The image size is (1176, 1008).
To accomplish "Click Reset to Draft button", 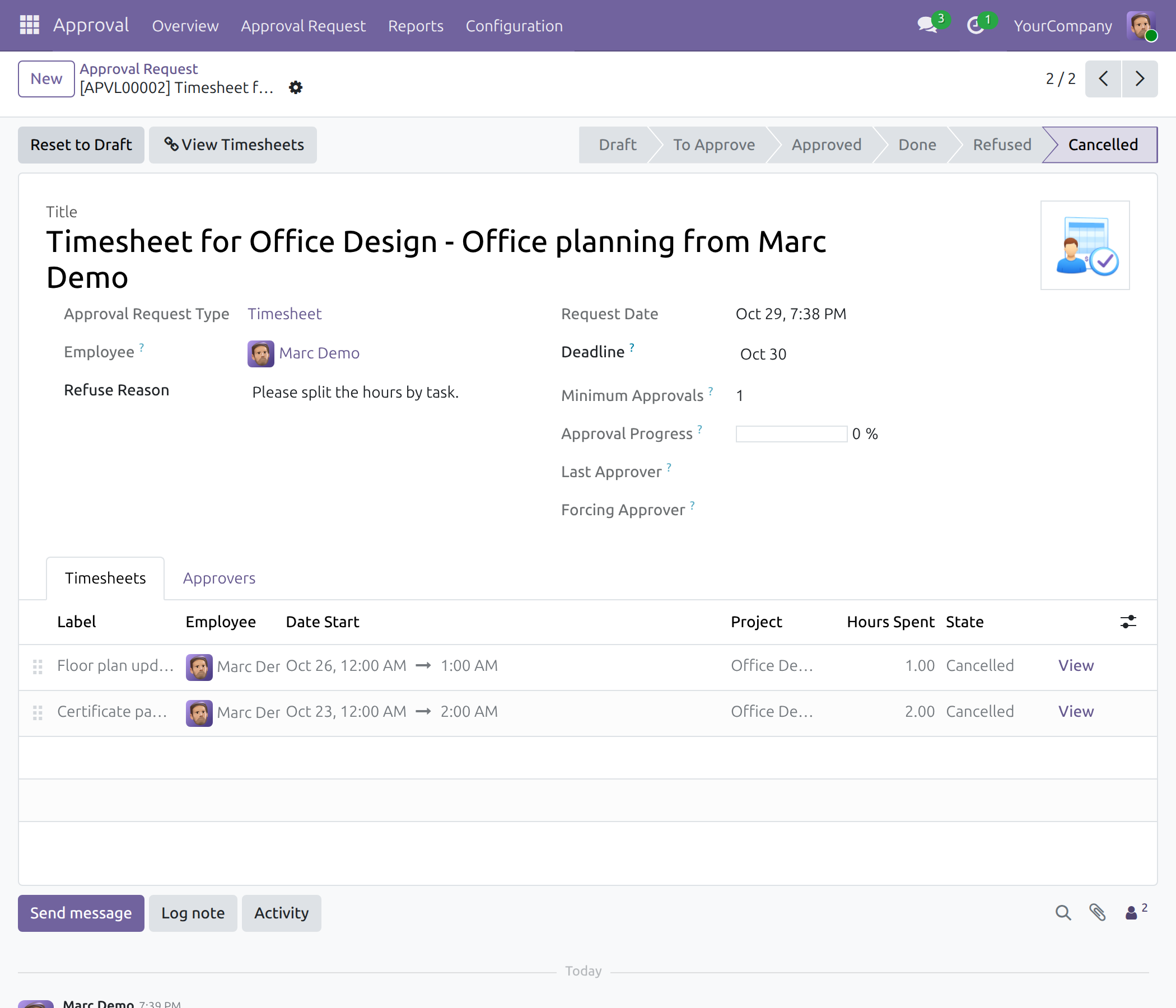I will [81, 144].
